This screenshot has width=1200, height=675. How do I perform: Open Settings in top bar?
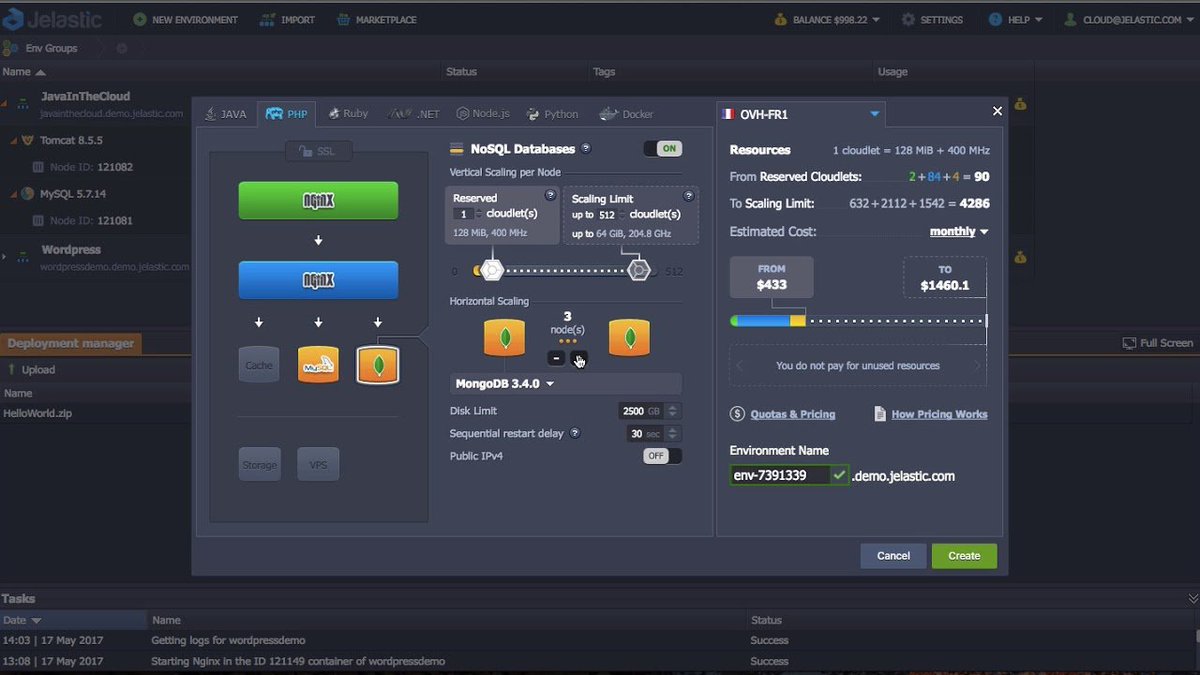(x=932, y=19)
